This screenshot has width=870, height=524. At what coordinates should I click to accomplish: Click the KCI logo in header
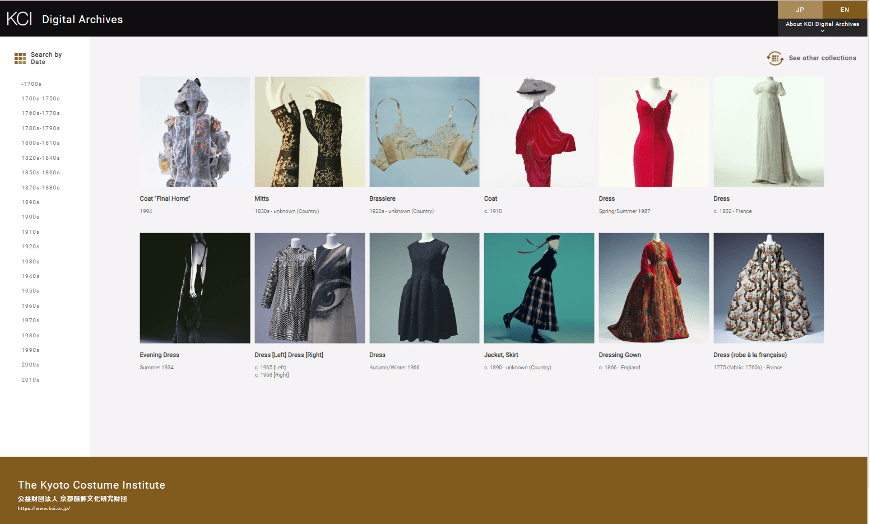[x=20, y=18]
